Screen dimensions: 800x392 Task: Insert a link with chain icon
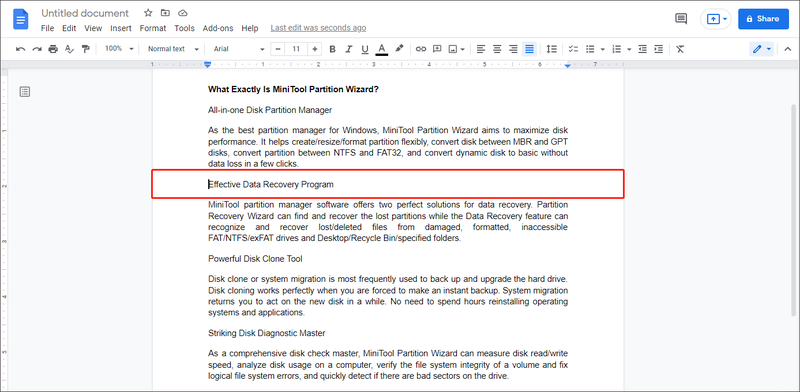[x=421, y=49]
